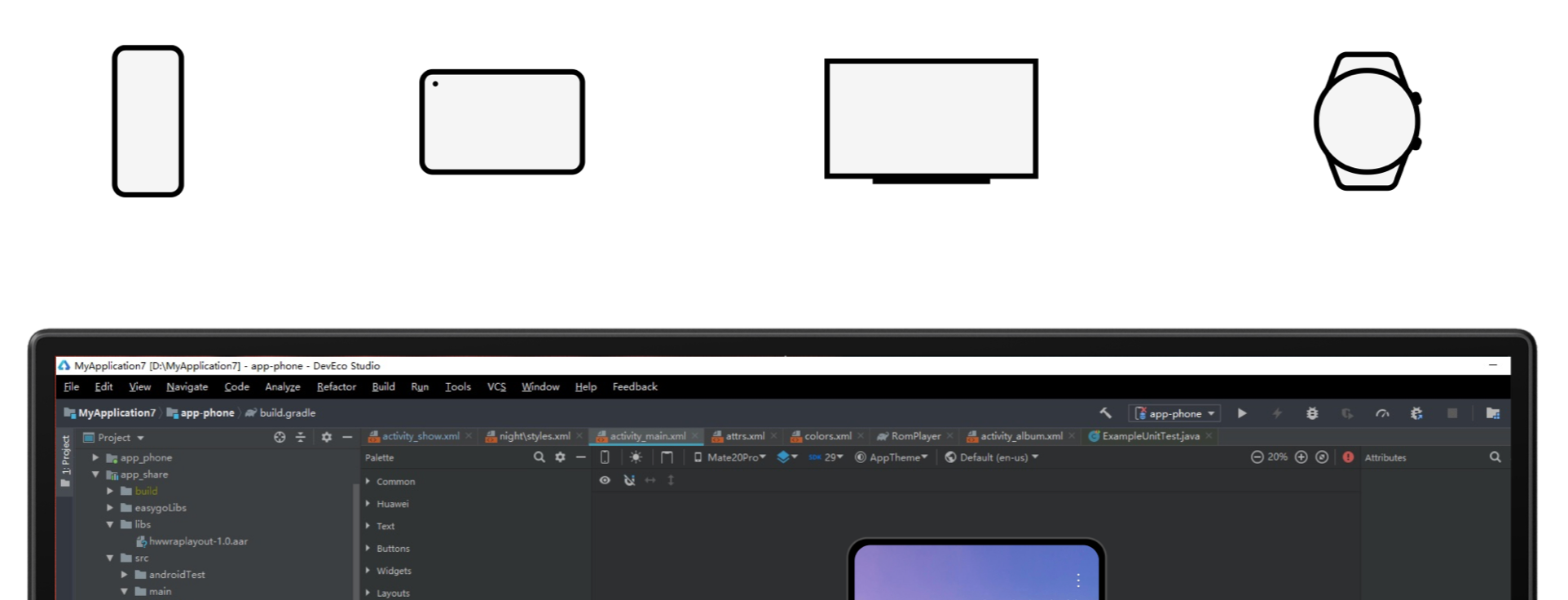Select hwwraplayout-1.0.aar file in tree
The image size is (1568, 600).
[197, 541]
